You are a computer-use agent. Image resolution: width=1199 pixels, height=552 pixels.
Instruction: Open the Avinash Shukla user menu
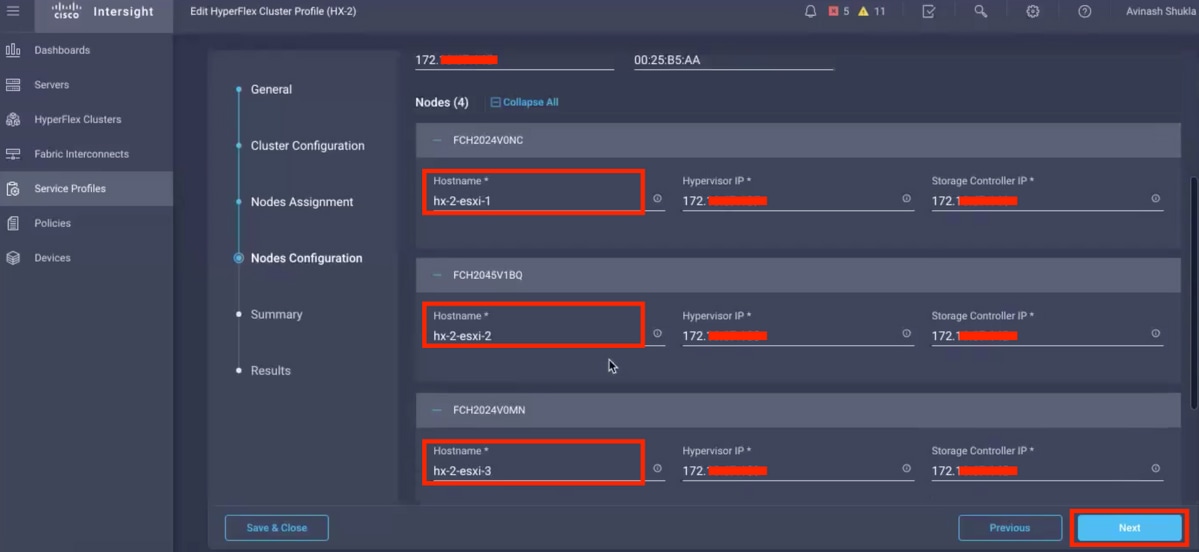tap(1161, 11)
